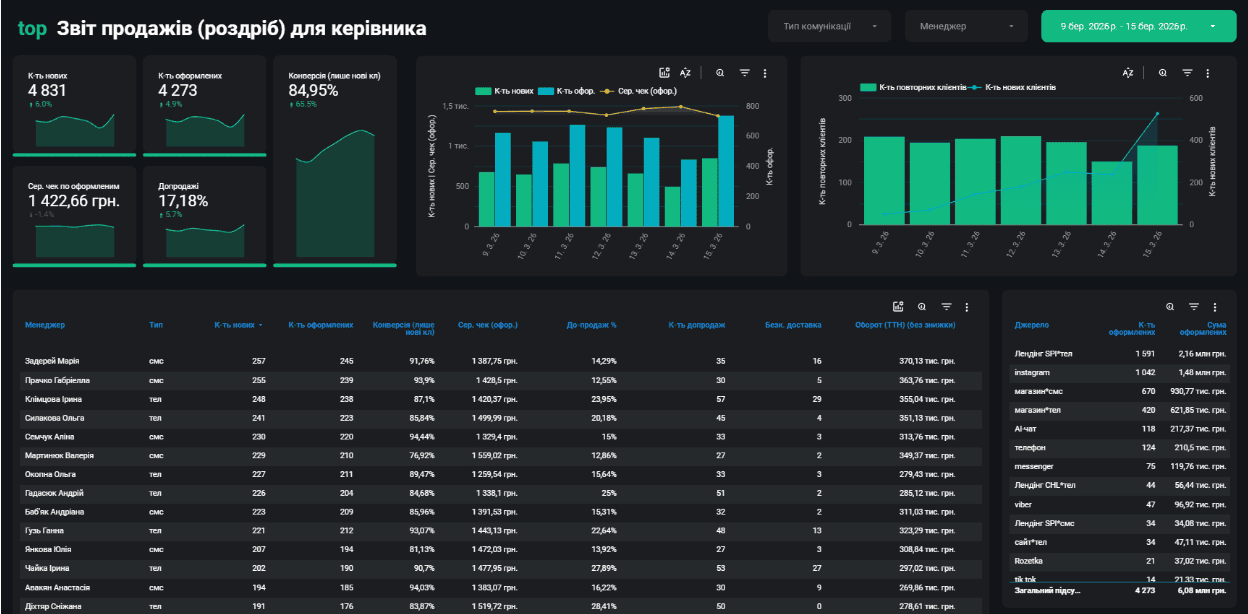Click the Конверсія (лише нові кл) scorecard
1248x614 pixels.
tap(335, 162)
